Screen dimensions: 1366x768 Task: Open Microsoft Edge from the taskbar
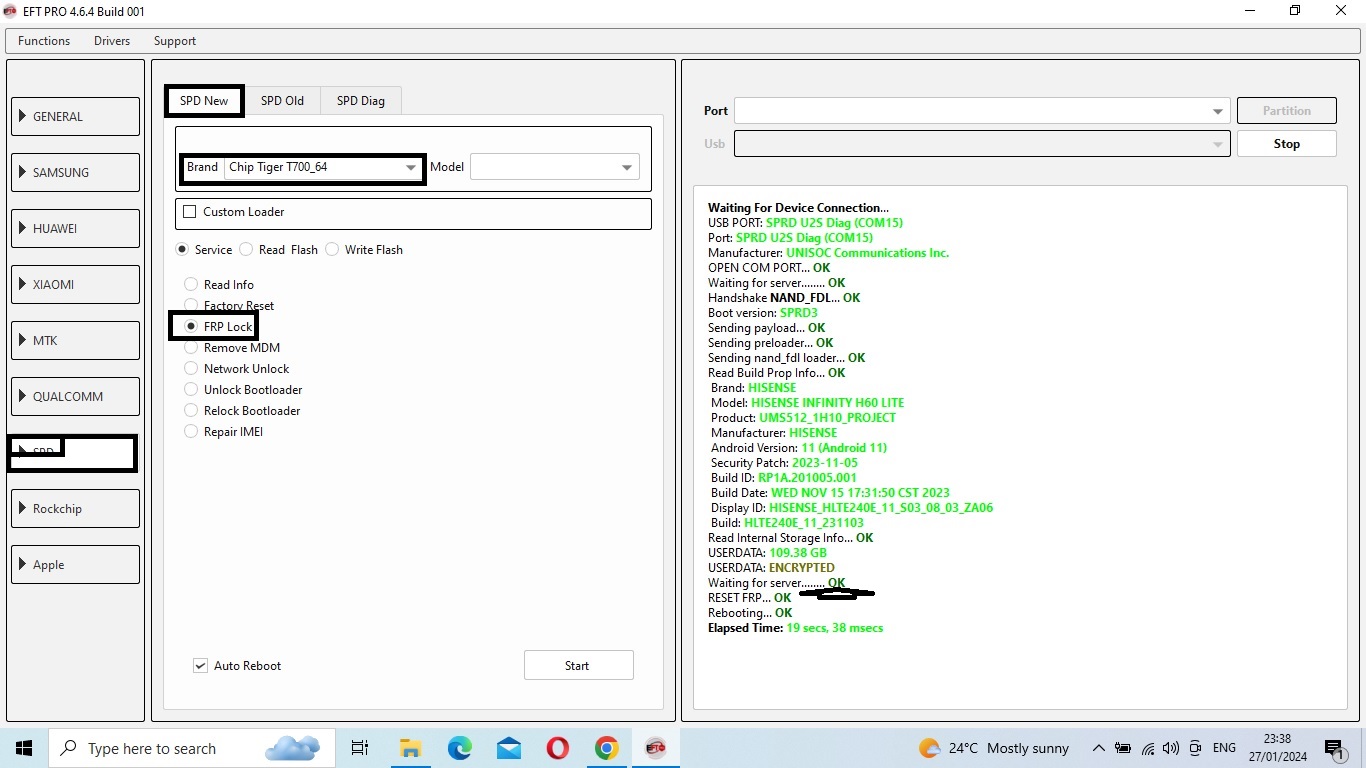coord(459,748)
